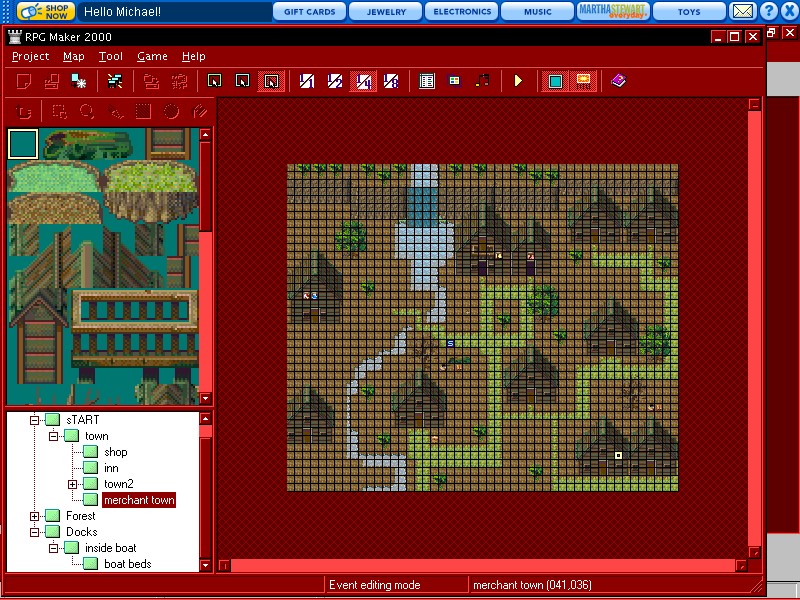800x600 pixels.
Task: Switch to Event layer editing mode
Action: click(271, 81)
